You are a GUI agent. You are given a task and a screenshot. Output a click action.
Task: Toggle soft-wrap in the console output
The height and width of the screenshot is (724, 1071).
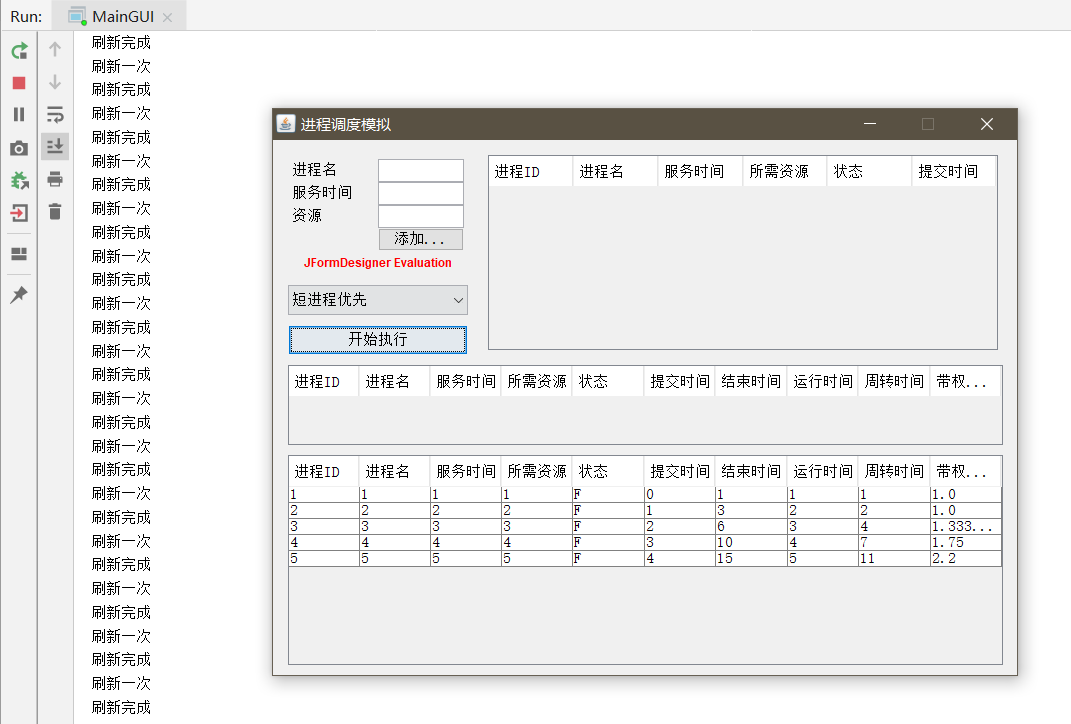pos(55,114)
